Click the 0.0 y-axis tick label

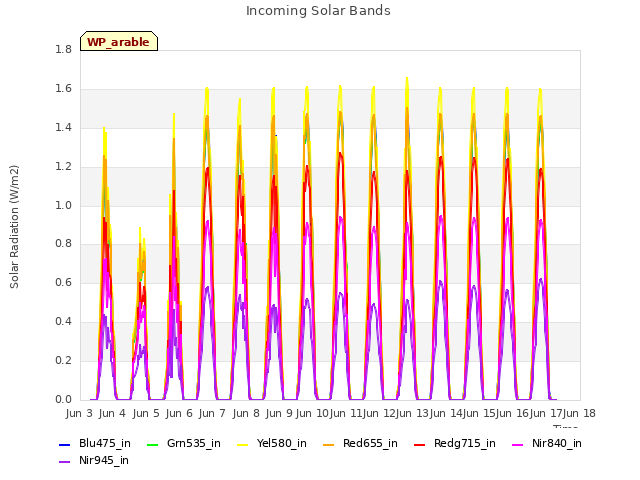pyautogui.click(x=63, y=400)
